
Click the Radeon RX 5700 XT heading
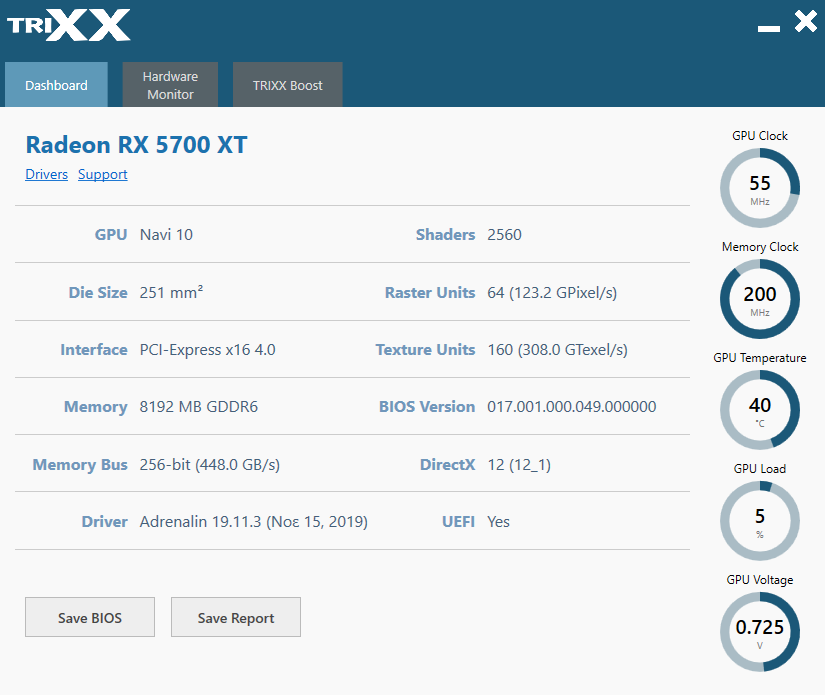pyautogui.click(x=136, y=145)
